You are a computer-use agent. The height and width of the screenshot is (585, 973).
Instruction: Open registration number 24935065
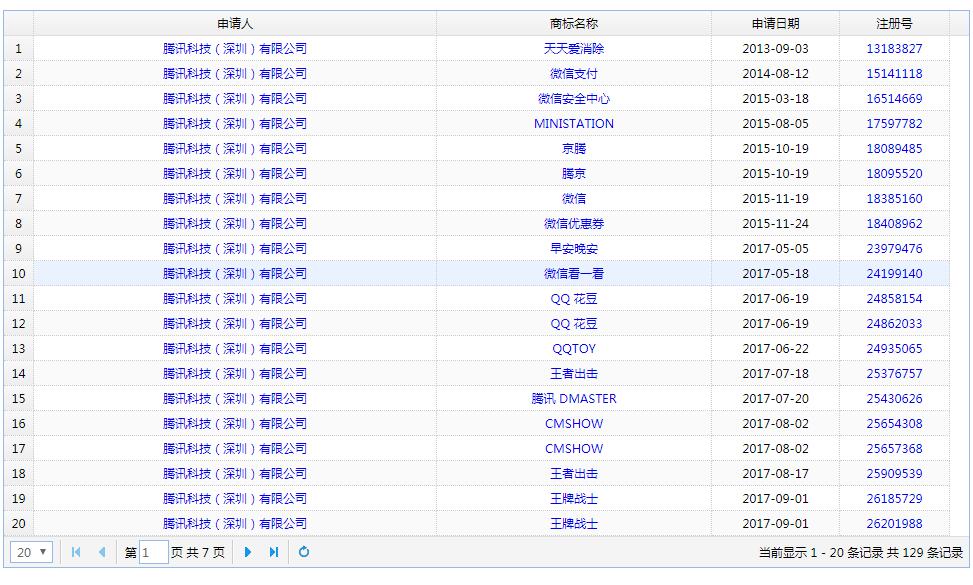[x=894, y=349]
